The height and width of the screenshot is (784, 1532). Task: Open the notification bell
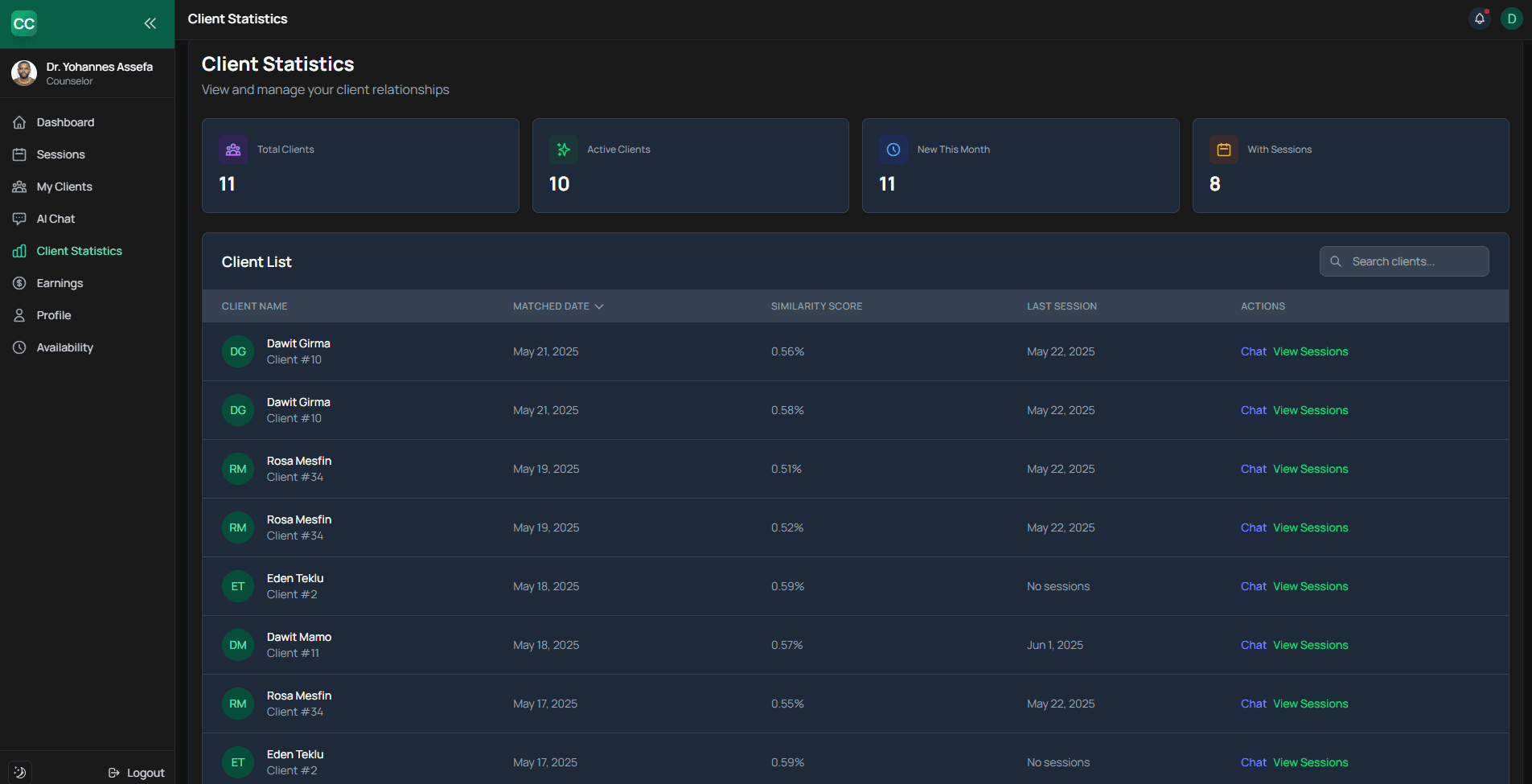click(1480, 18)
